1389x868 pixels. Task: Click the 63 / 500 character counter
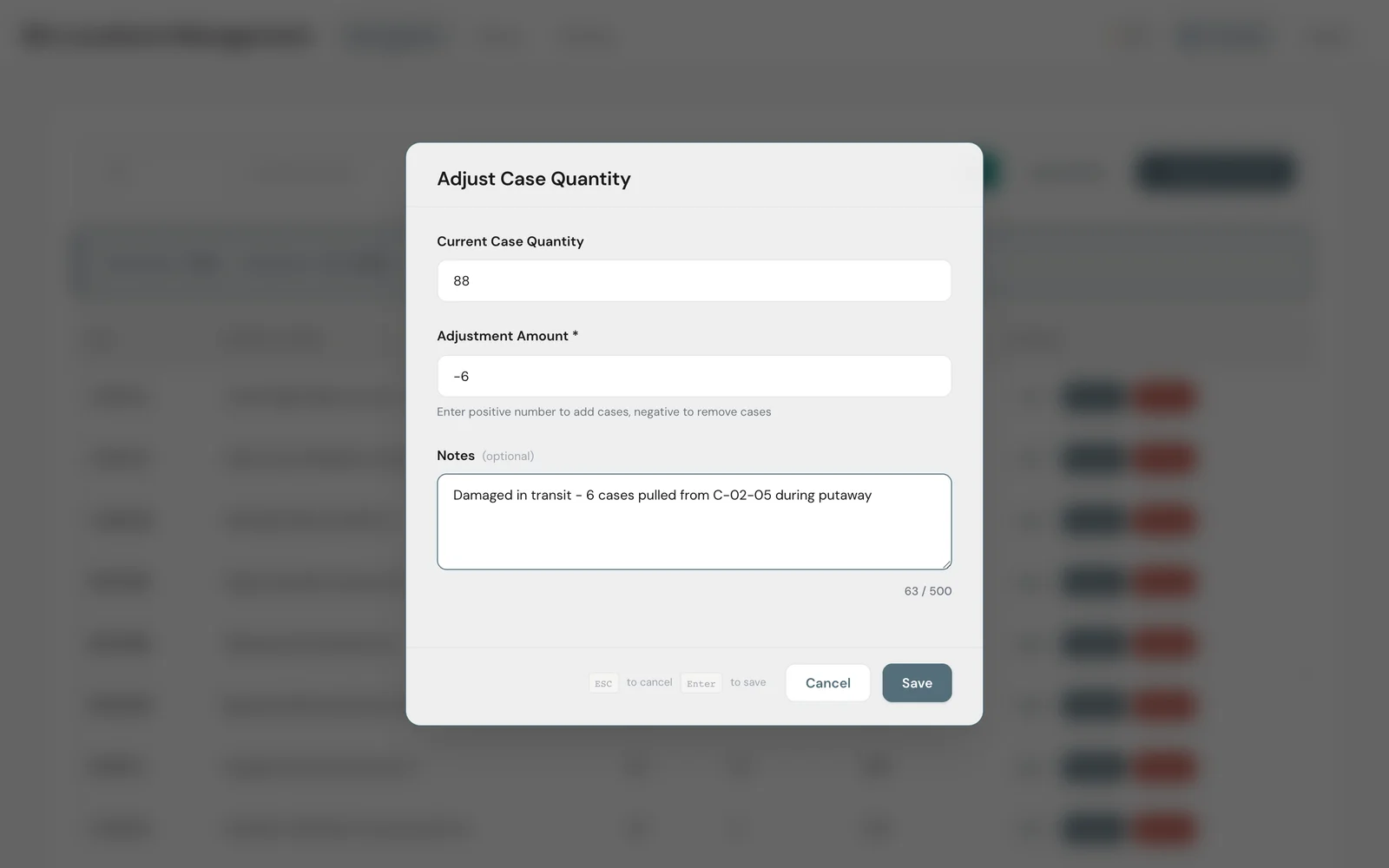928,591
